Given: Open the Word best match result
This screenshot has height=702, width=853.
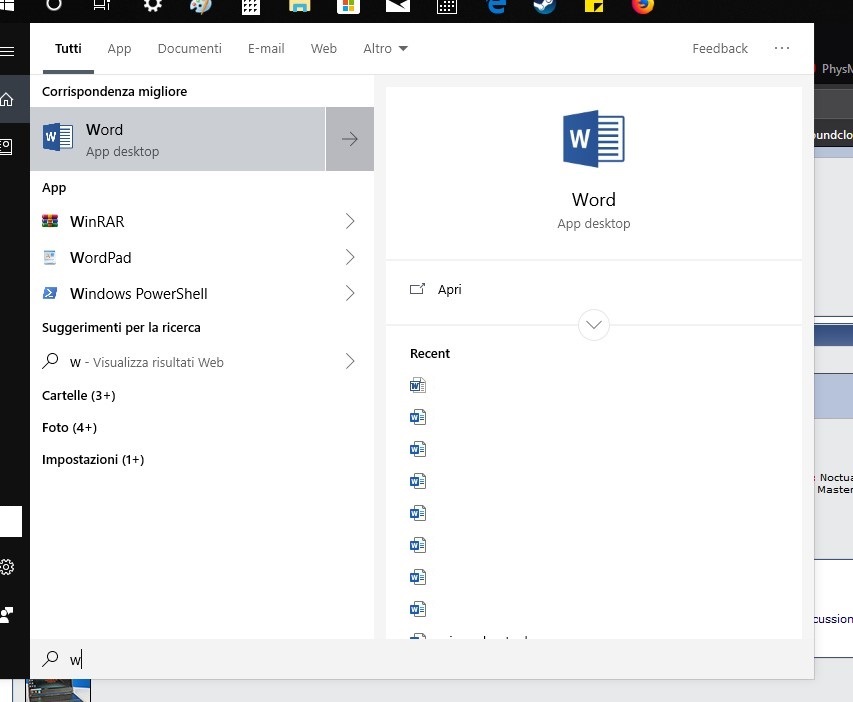Looking at the screenshot, I should tap(178, 139).
